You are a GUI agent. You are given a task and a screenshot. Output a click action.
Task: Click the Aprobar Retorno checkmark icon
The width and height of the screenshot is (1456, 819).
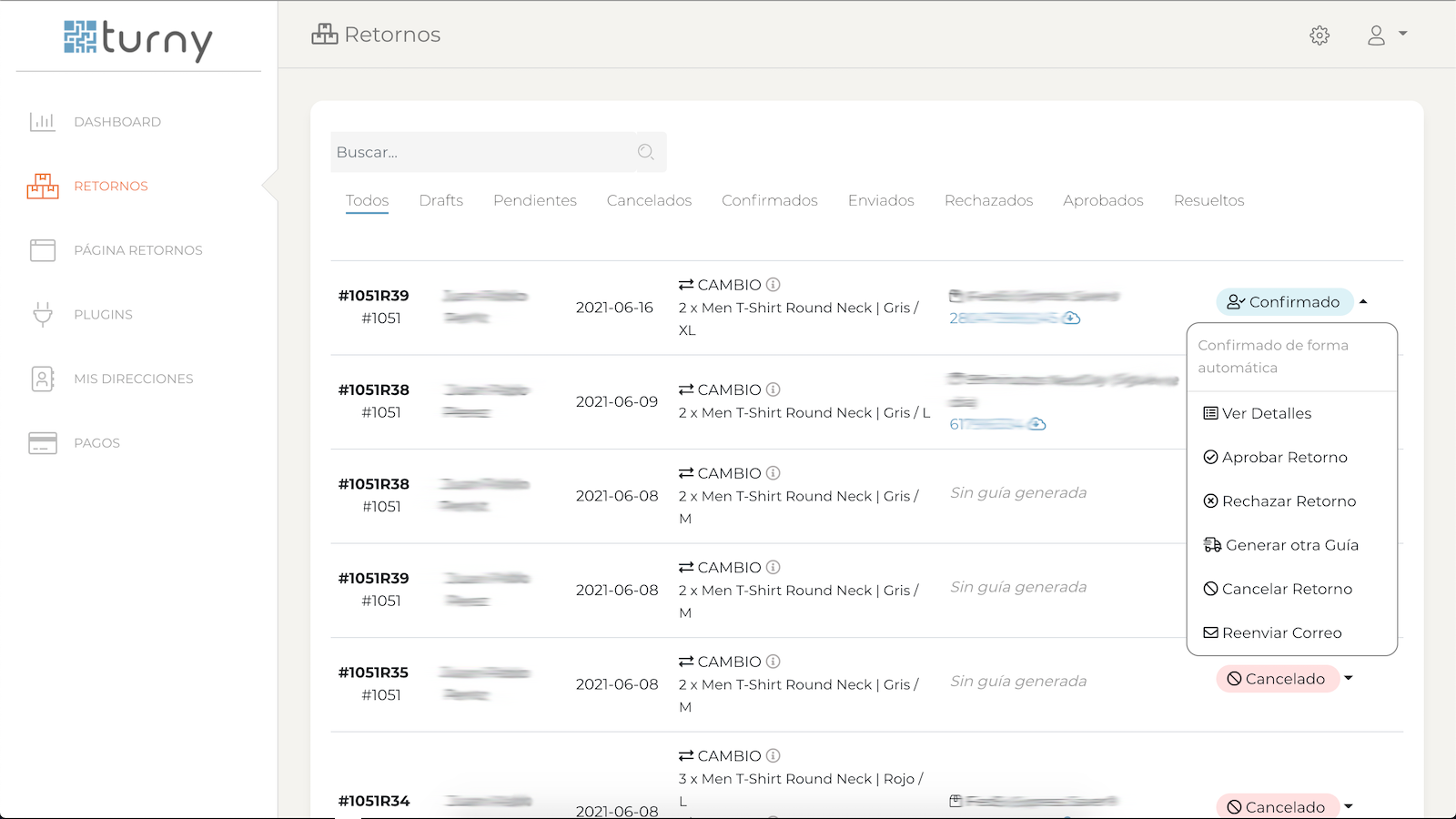pyautogui.click(x=1210, y=458)
